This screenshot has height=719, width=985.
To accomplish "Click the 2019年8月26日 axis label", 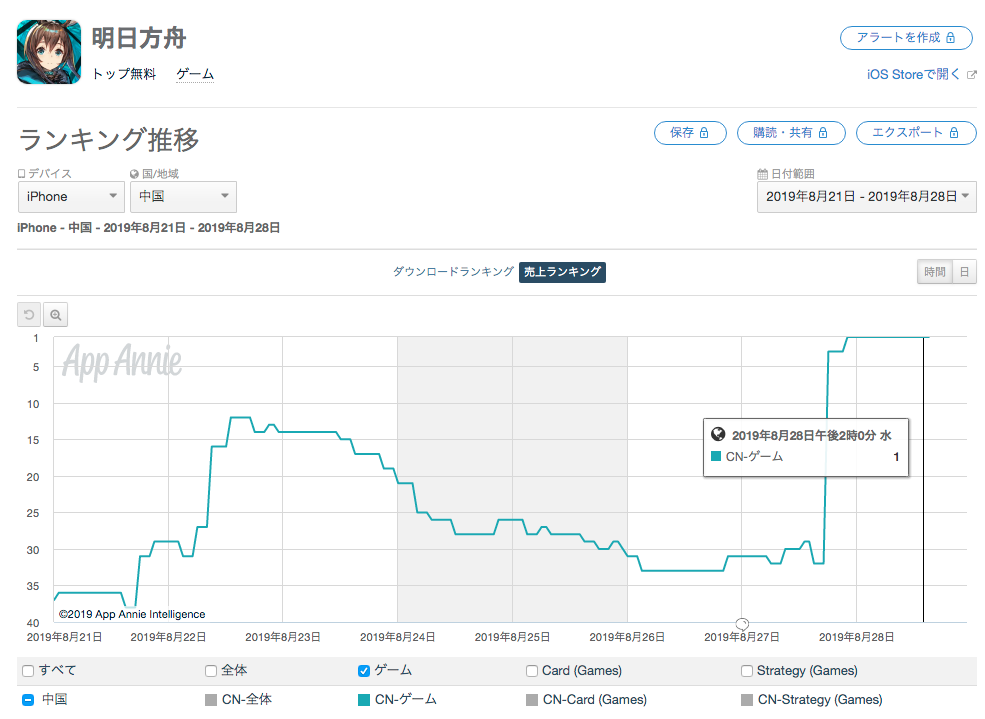I will point(627,637).
